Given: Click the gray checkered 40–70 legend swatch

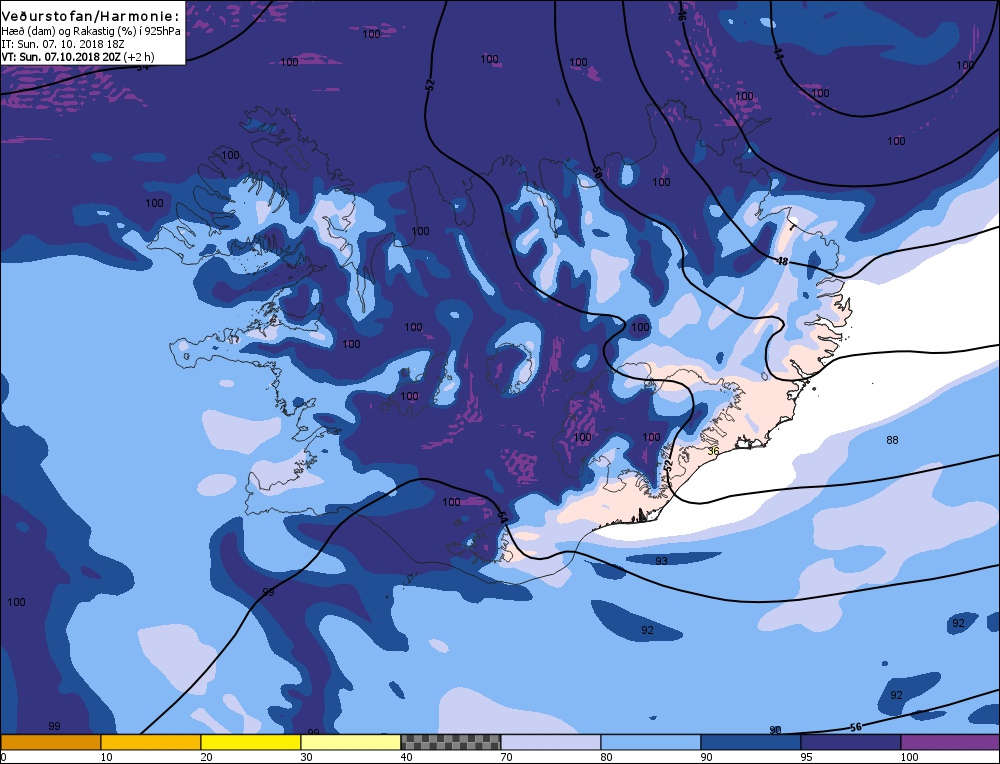Looking at the screenshot, I should point(451,742).
